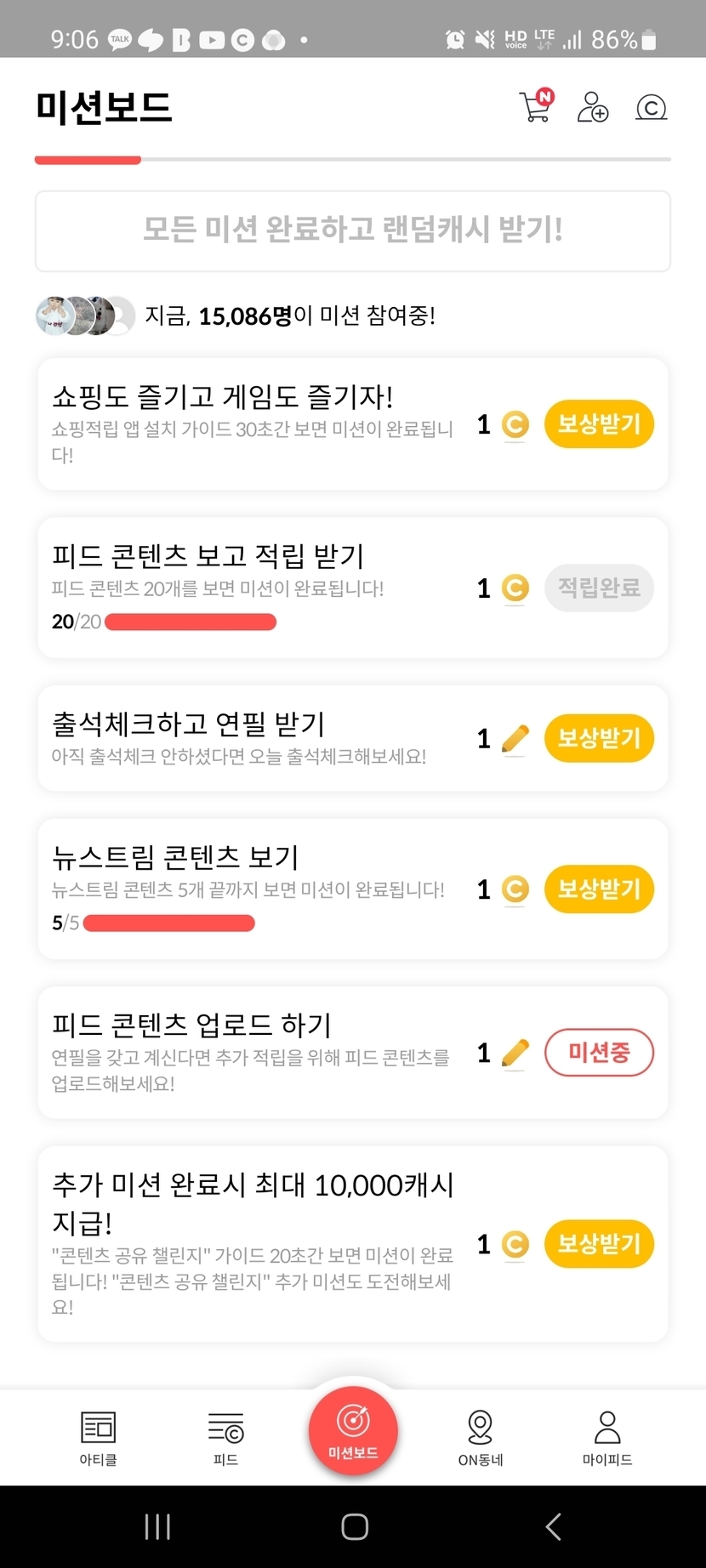Viewport: 706px width, 1568px height.
Task: Claim 보상받기 for 뉴스트림 콘텐츠 보기
Action: coord(599,889)
